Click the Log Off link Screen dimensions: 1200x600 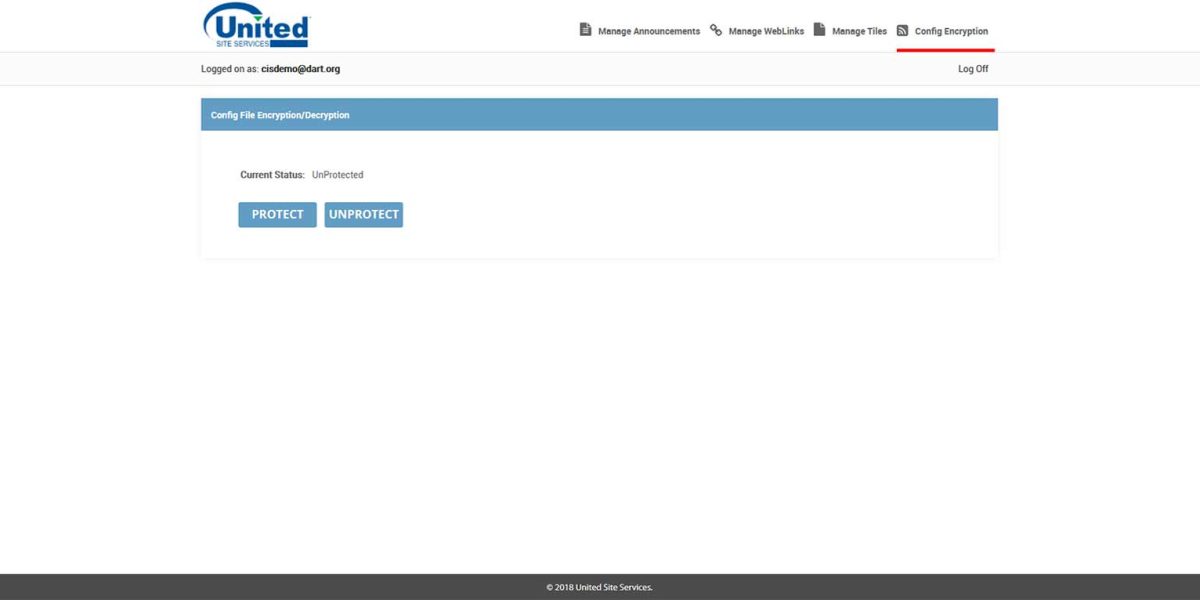click(x=972, y=68)
